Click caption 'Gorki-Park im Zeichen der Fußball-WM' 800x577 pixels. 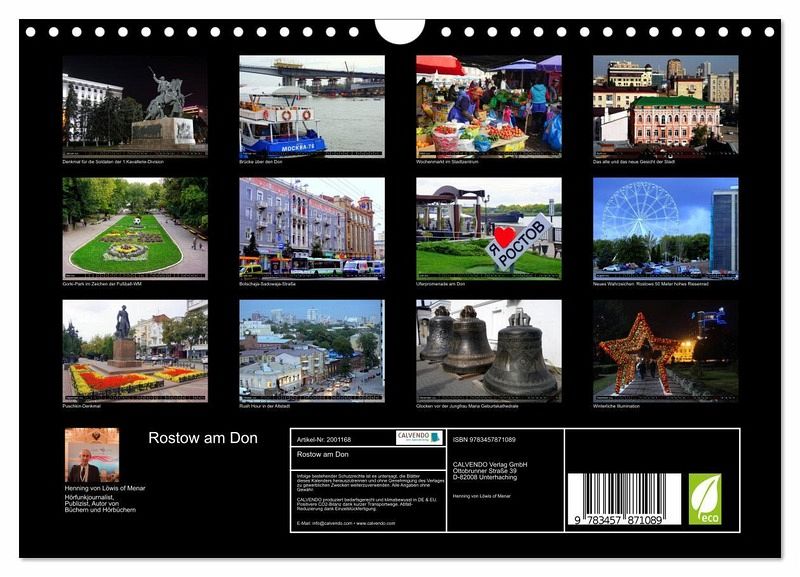pos(102,284)
